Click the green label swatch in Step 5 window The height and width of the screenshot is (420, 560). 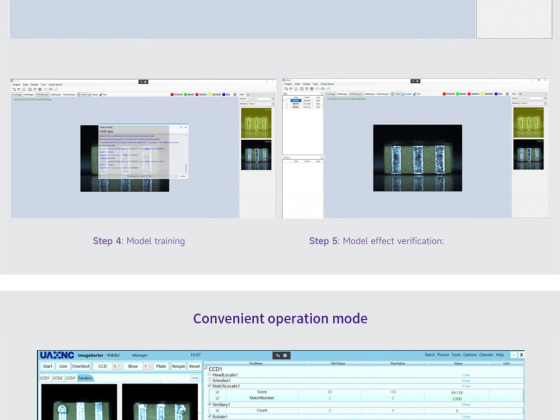458,94
